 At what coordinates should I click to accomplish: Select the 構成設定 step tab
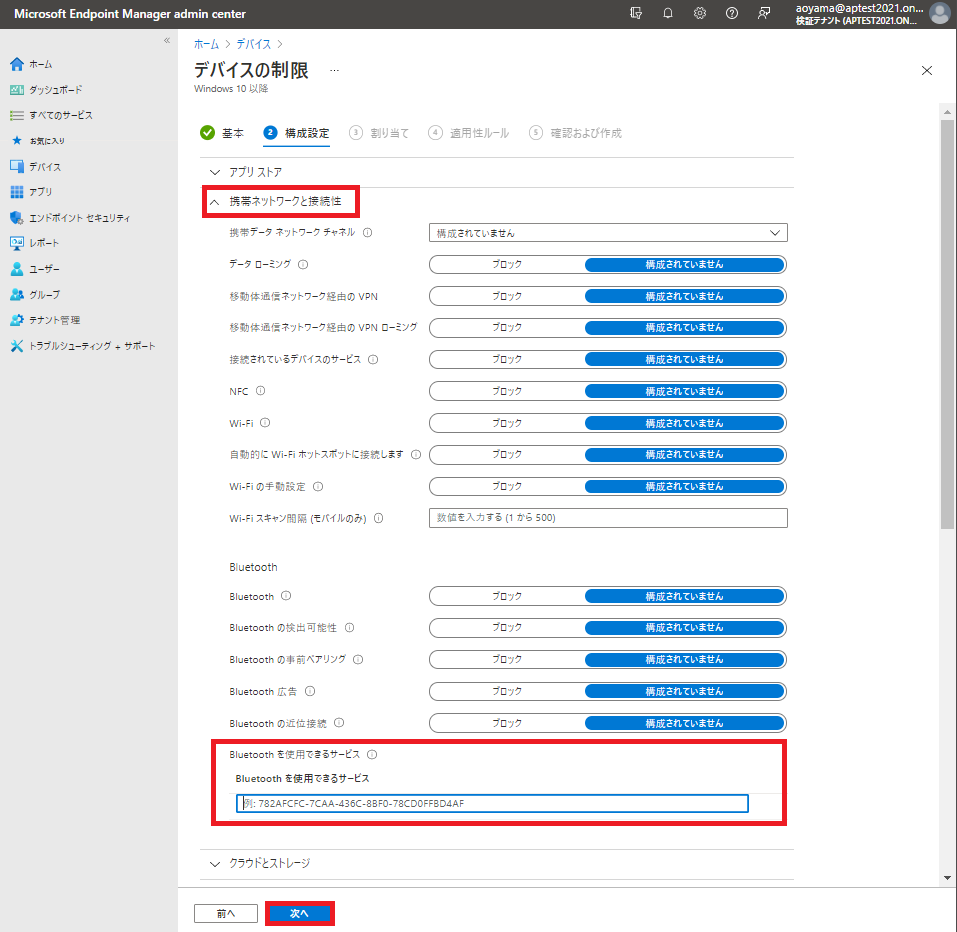(x=297, y=133)
